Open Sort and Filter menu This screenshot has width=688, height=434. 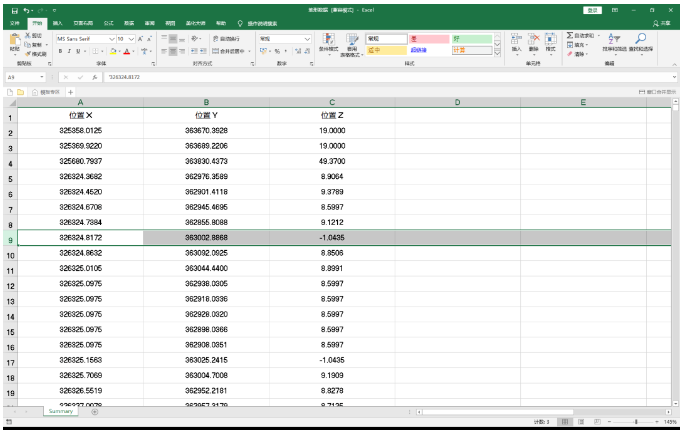(614, 42)
